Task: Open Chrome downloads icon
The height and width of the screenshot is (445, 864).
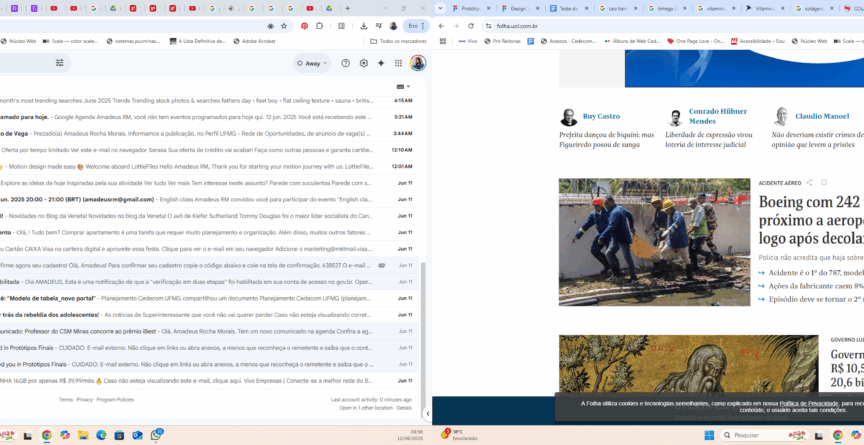Action: click(363, 26)
